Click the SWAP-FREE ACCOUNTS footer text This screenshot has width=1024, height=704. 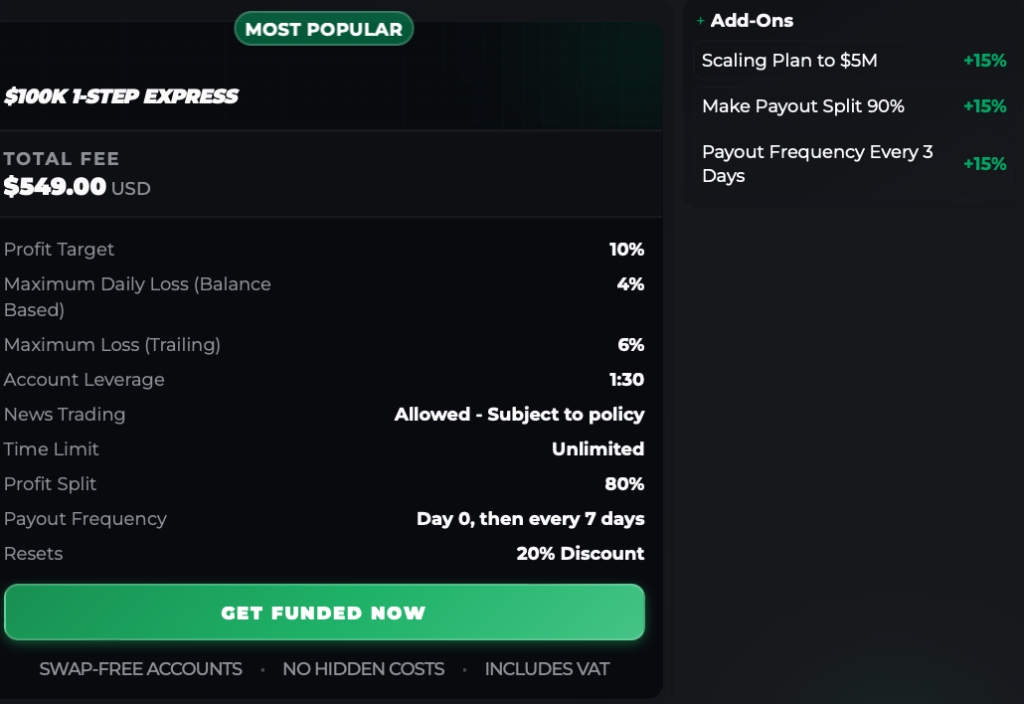141,669
